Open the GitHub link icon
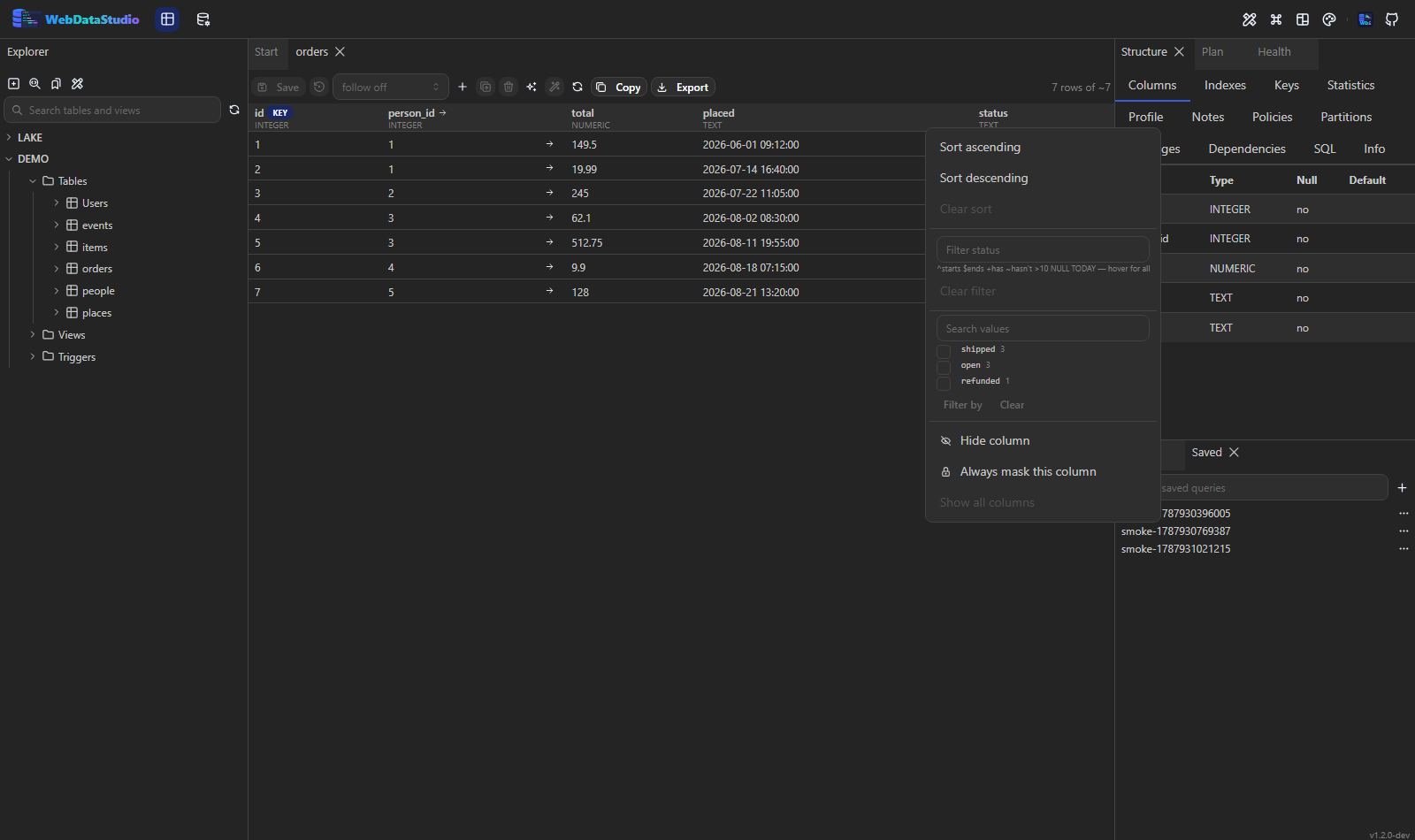The height and width of the screenshot is (840, 1415). click(1392, 19)
